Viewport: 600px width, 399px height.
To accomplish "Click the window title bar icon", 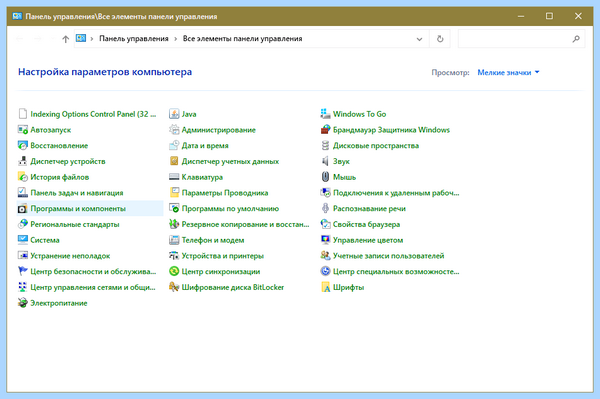I will pos(17,16).
